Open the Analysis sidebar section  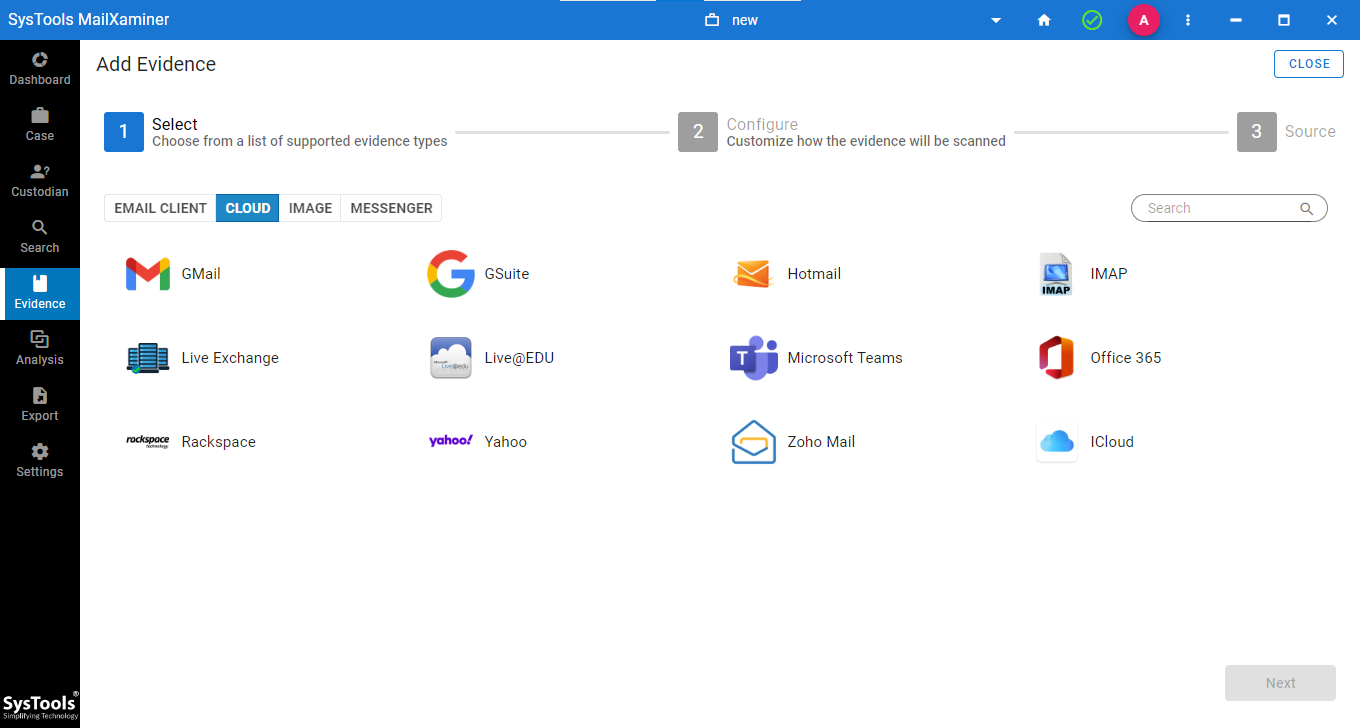pos(40,348)
